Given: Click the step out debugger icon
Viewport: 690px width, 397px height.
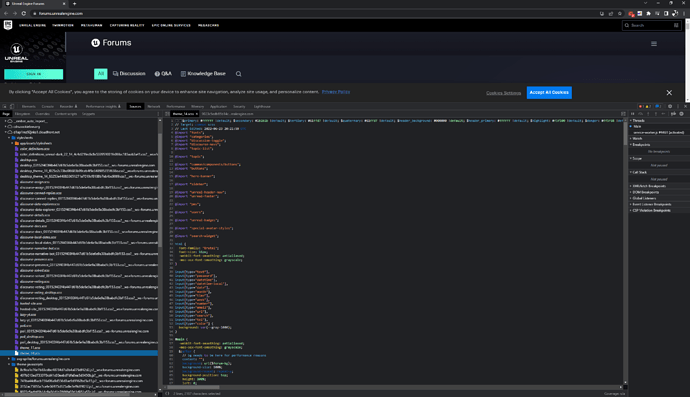Looking at the screenshot, I should pyautogui.click(x=656, y=114).
